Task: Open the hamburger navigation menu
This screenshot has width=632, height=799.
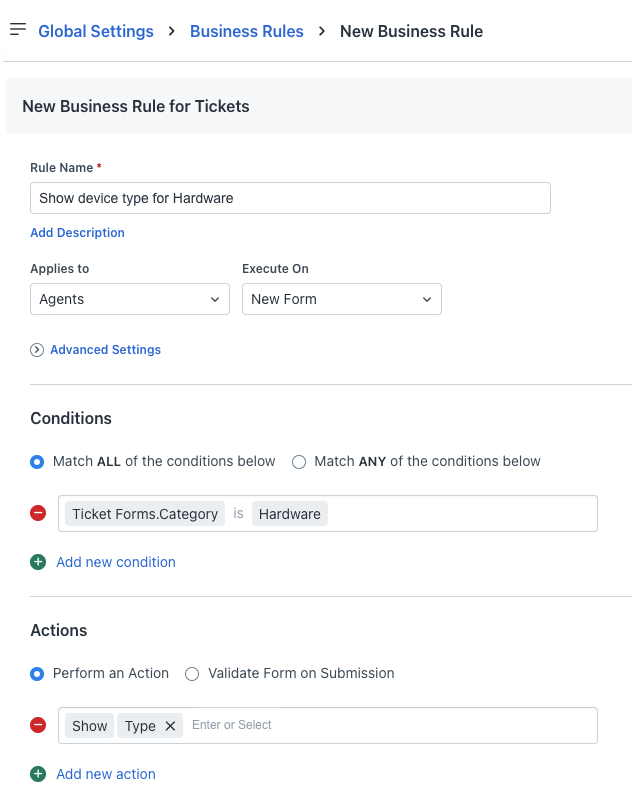Action: (17, 30)
